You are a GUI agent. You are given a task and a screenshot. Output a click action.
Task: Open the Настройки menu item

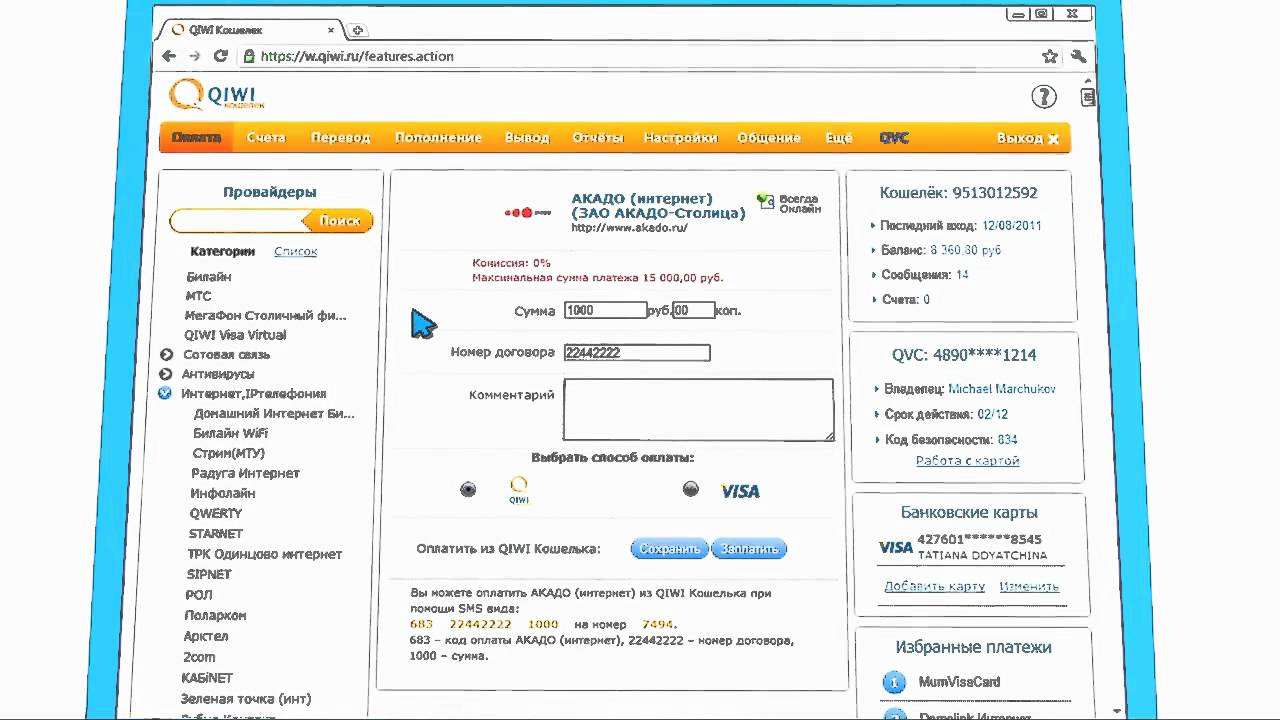point(681,138)
